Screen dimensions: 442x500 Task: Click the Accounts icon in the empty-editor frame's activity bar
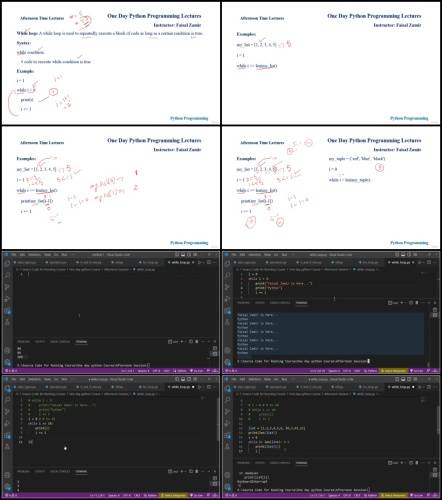7,350
